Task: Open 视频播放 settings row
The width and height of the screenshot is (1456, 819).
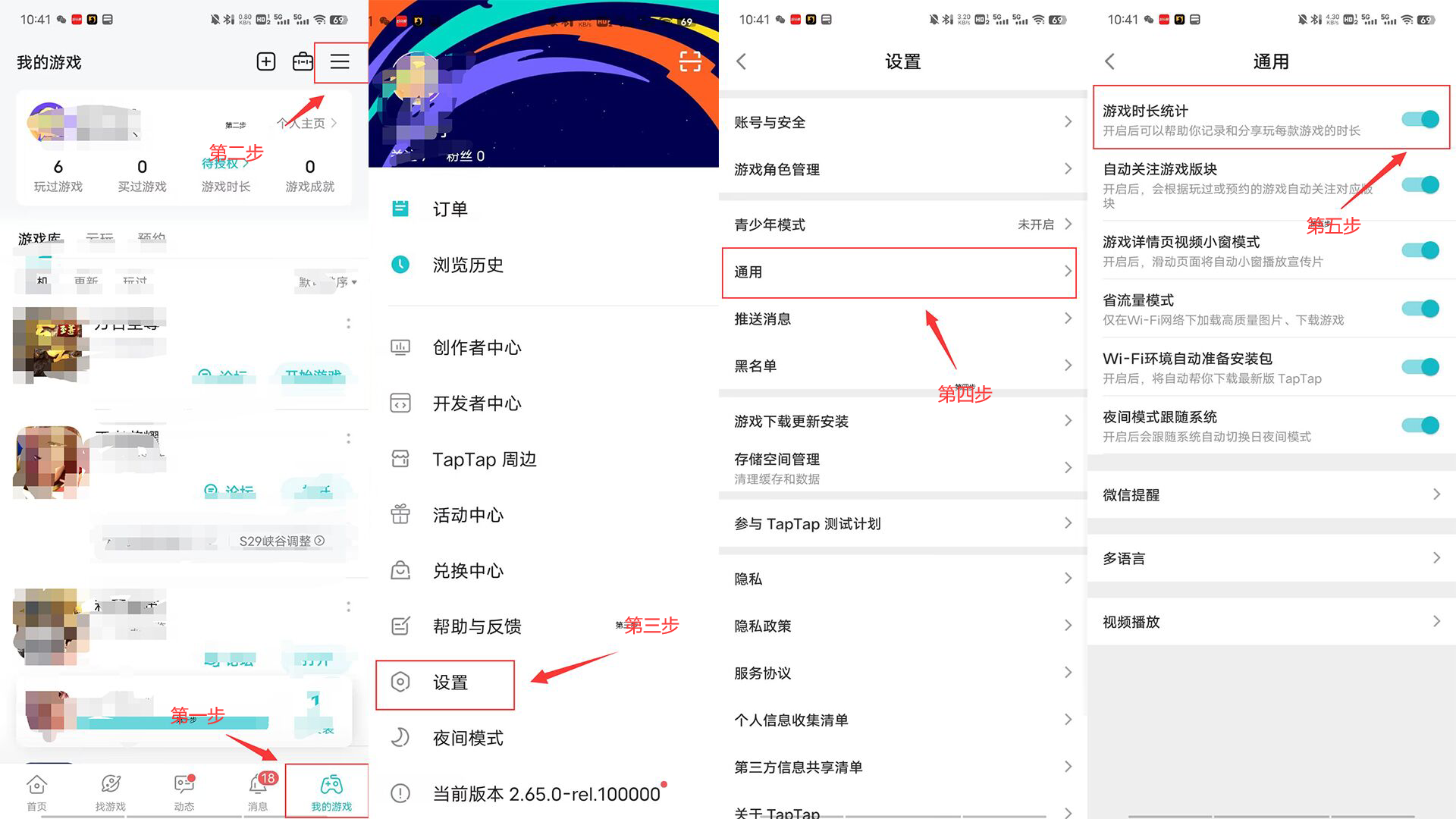Action: point(1272,622)
